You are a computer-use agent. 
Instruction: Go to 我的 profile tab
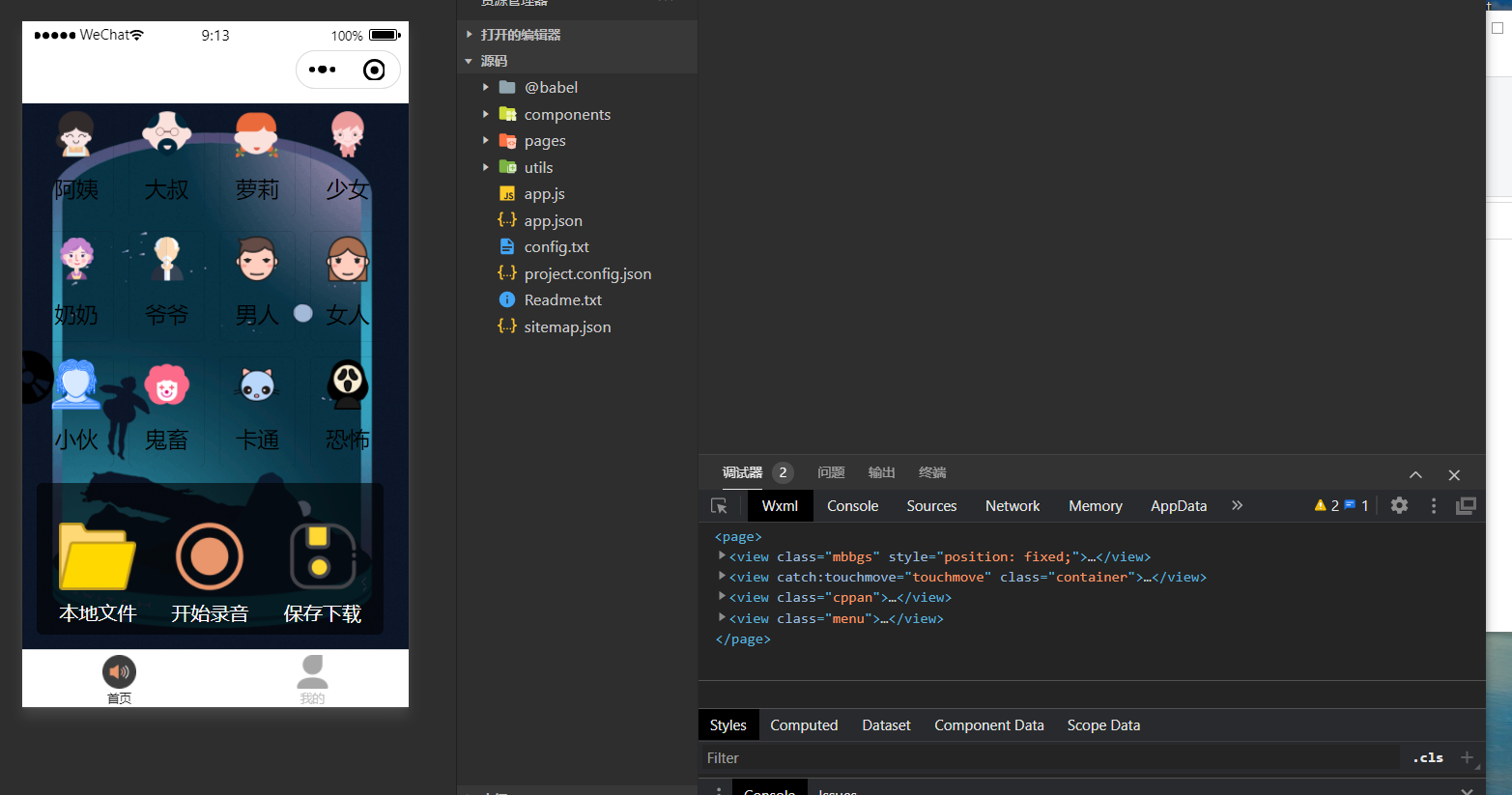[312, 678]
